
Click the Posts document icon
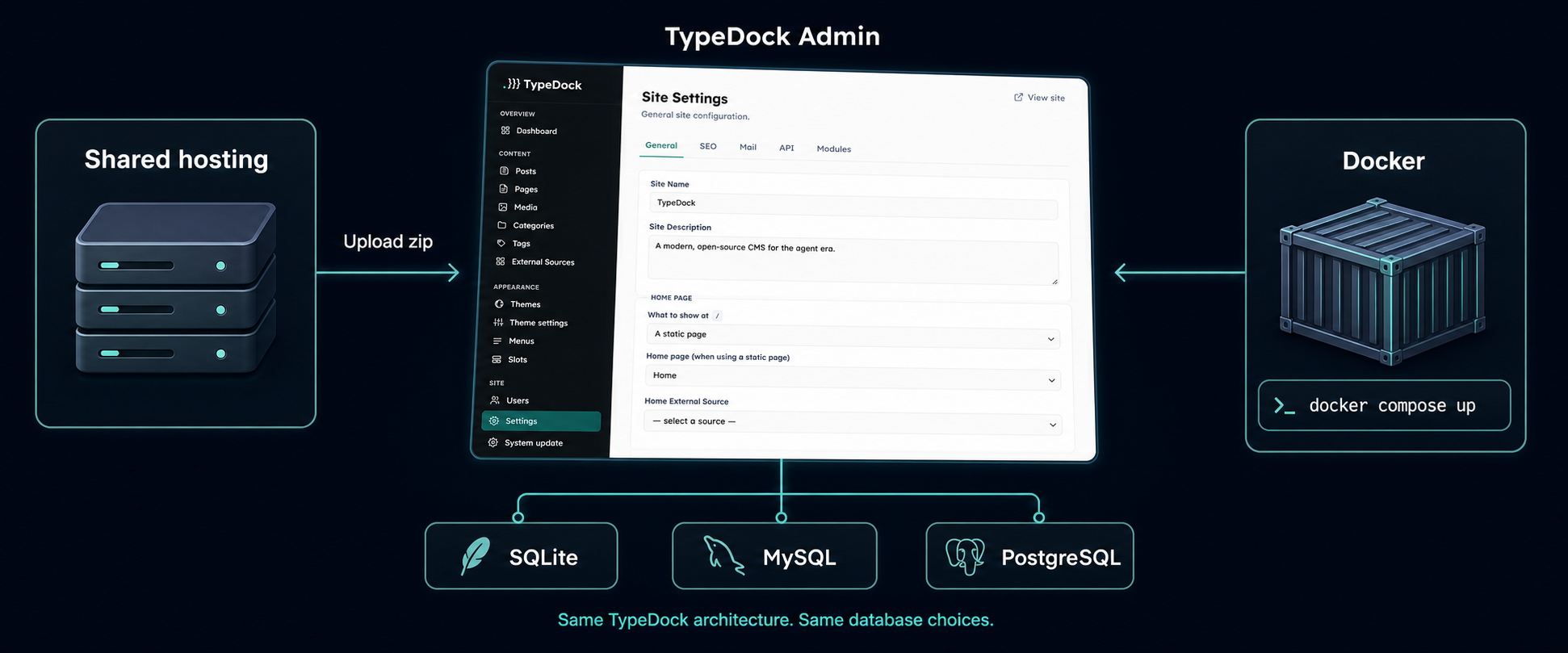[x=504, y=170]
